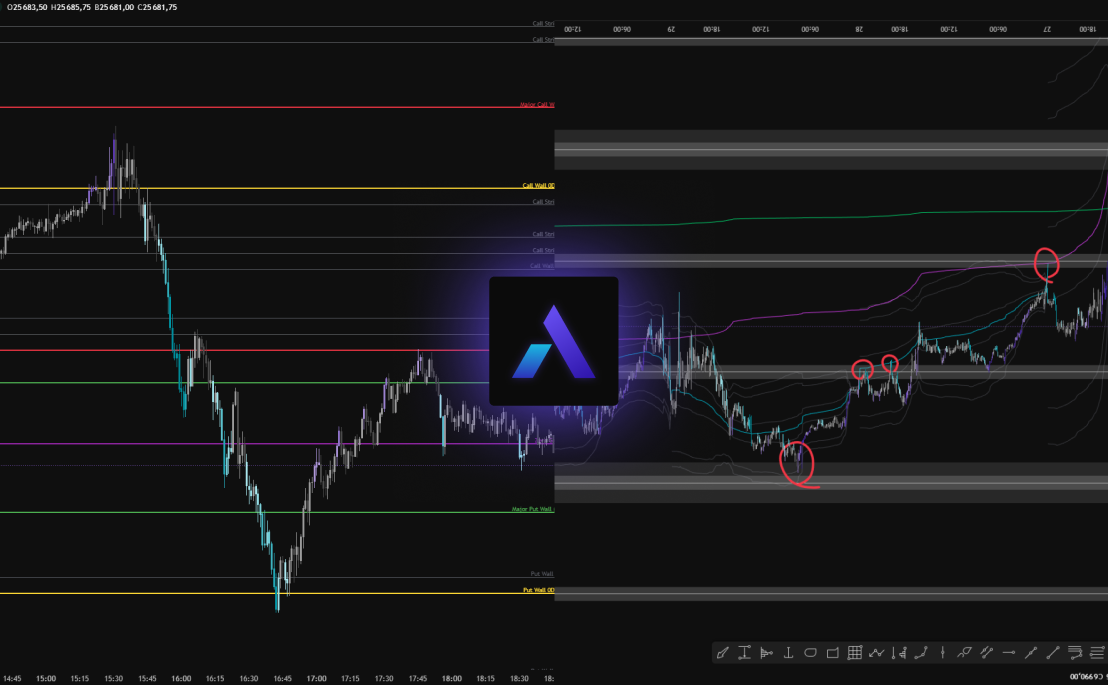Click the 16:30 time axis label
Viewport: 1108px width, 685px height.
click(x=249, y=678)
